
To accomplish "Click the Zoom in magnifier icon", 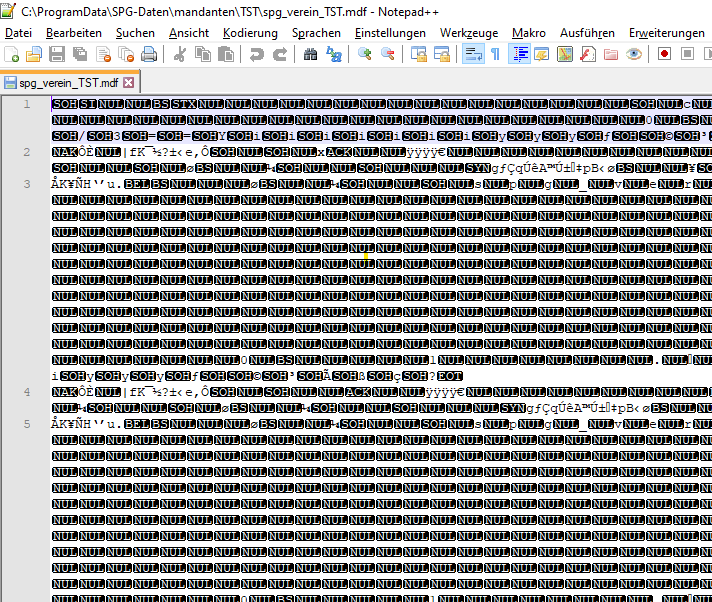I will tap(365, 54).
